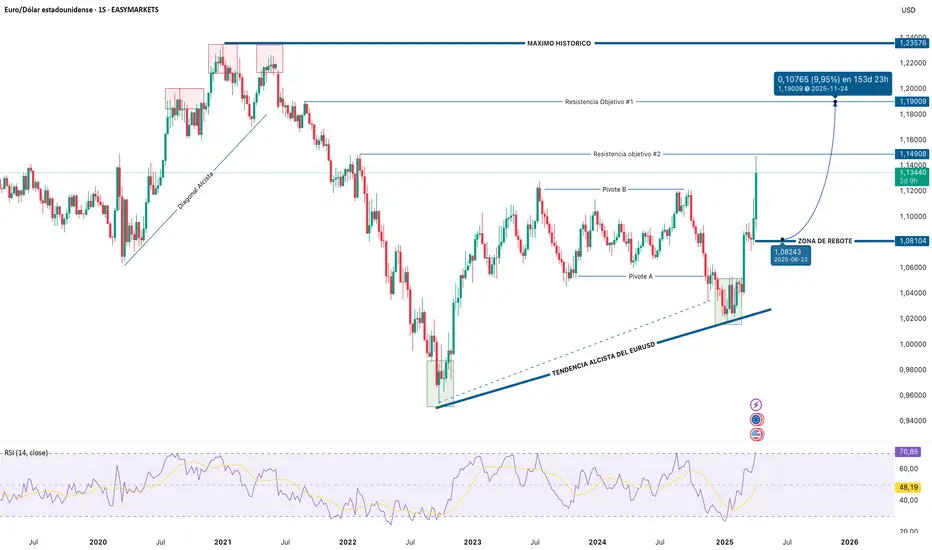Screen dimensions: 932x550
Task: Click the purple 70,85 RSI value tag
Action: 908,452
